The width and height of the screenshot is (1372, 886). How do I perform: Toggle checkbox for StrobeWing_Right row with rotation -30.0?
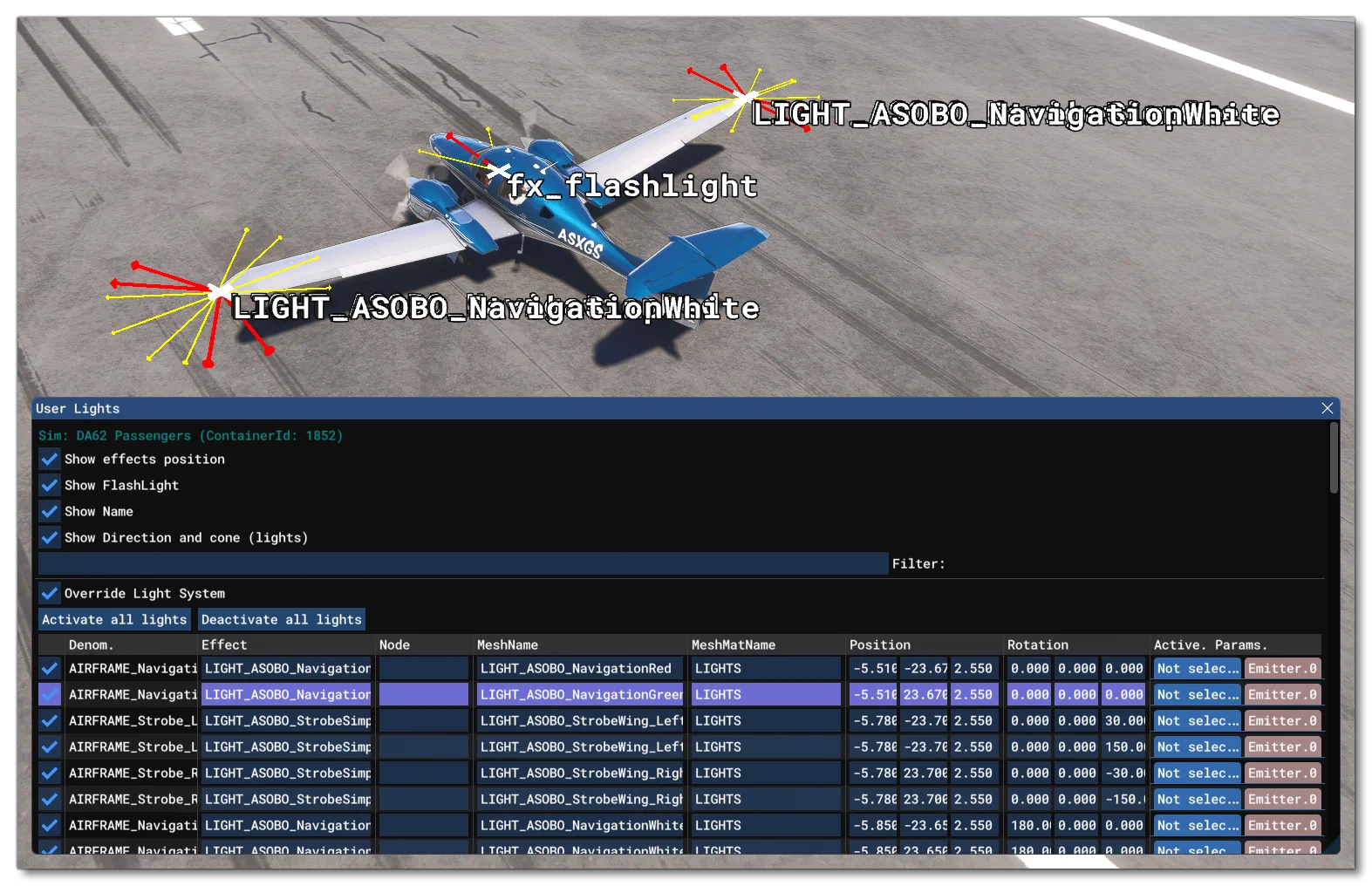(x=50, y=773)
